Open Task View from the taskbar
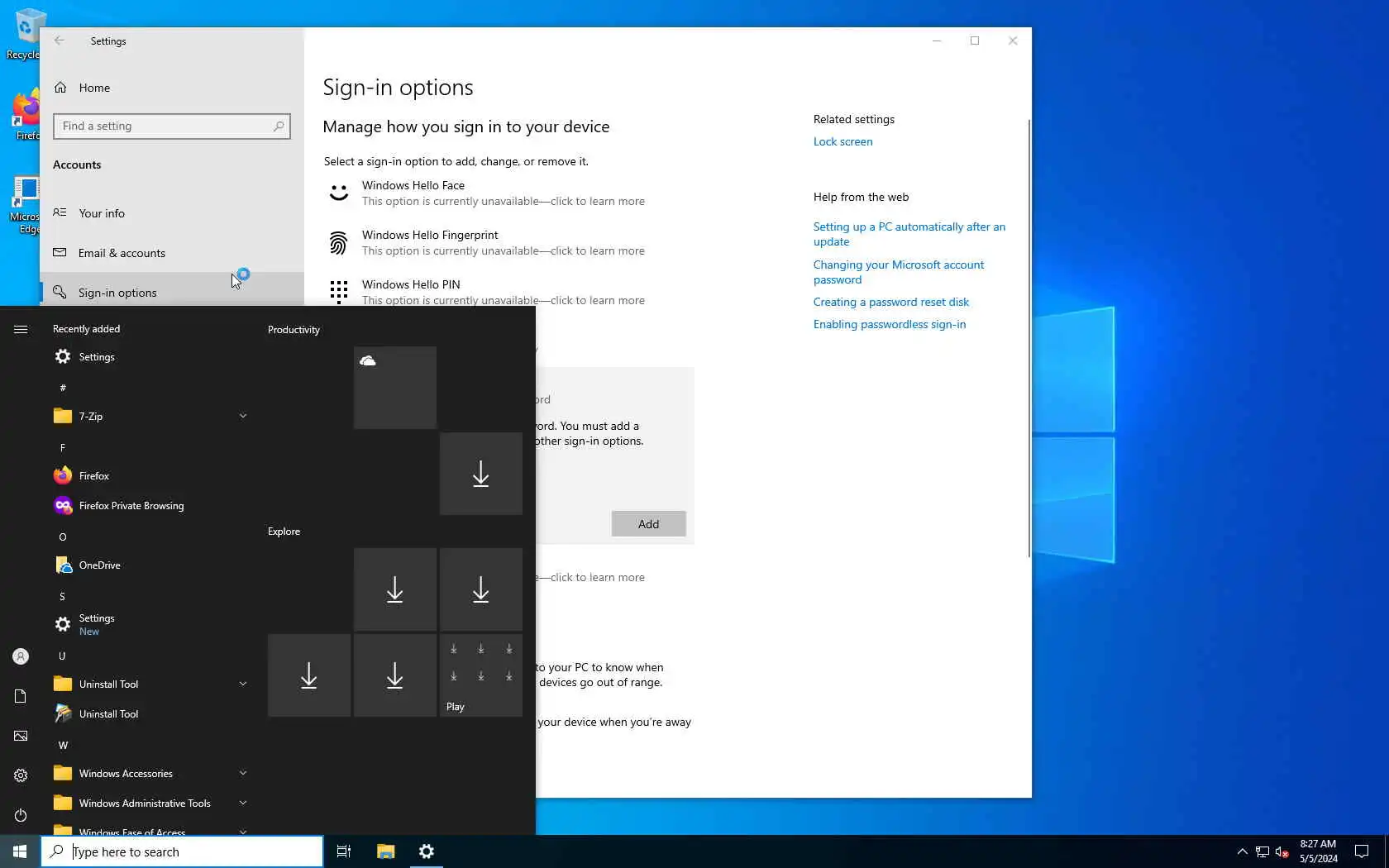1389x868 pixels. click(x=344, y=851)
